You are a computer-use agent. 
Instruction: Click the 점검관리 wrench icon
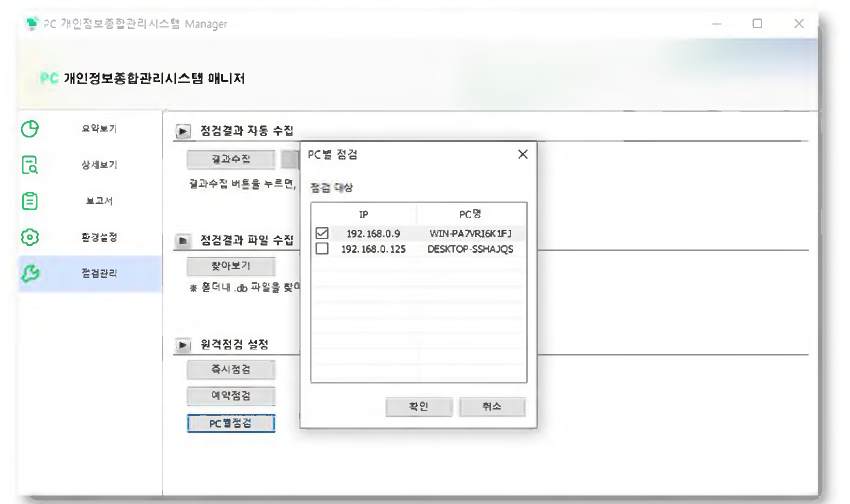[x=30, y=274]
